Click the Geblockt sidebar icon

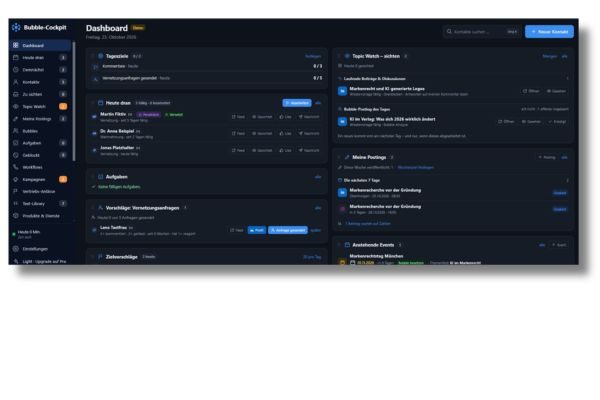pyautogui.click(x=16, y=155)
